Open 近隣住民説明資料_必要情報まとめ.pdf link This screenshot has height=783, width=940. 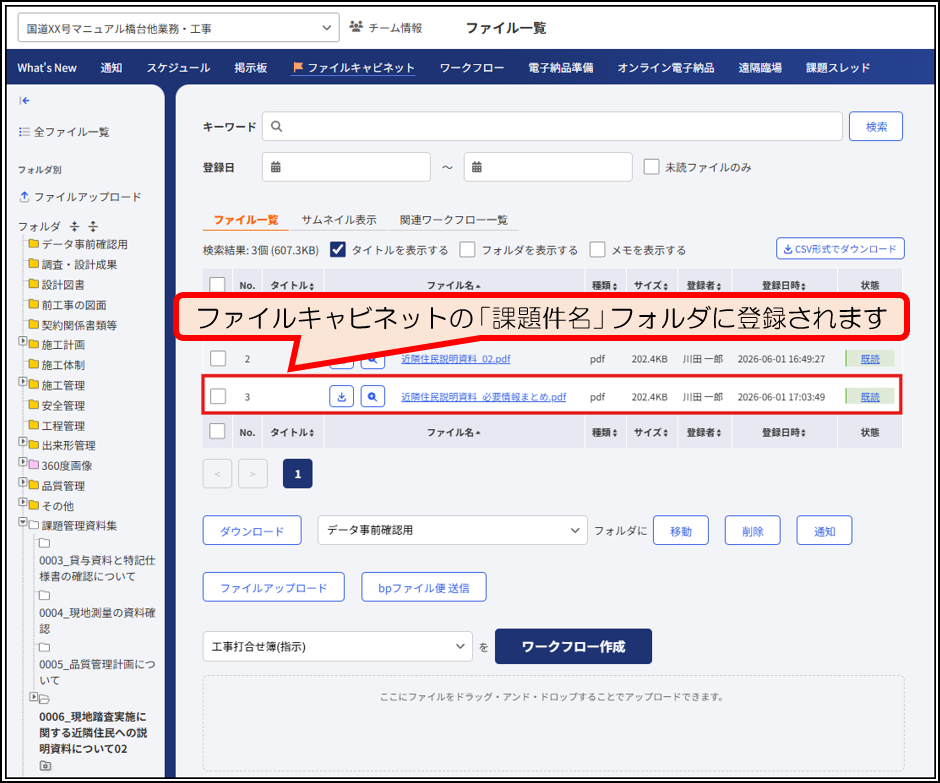(483, 397)
